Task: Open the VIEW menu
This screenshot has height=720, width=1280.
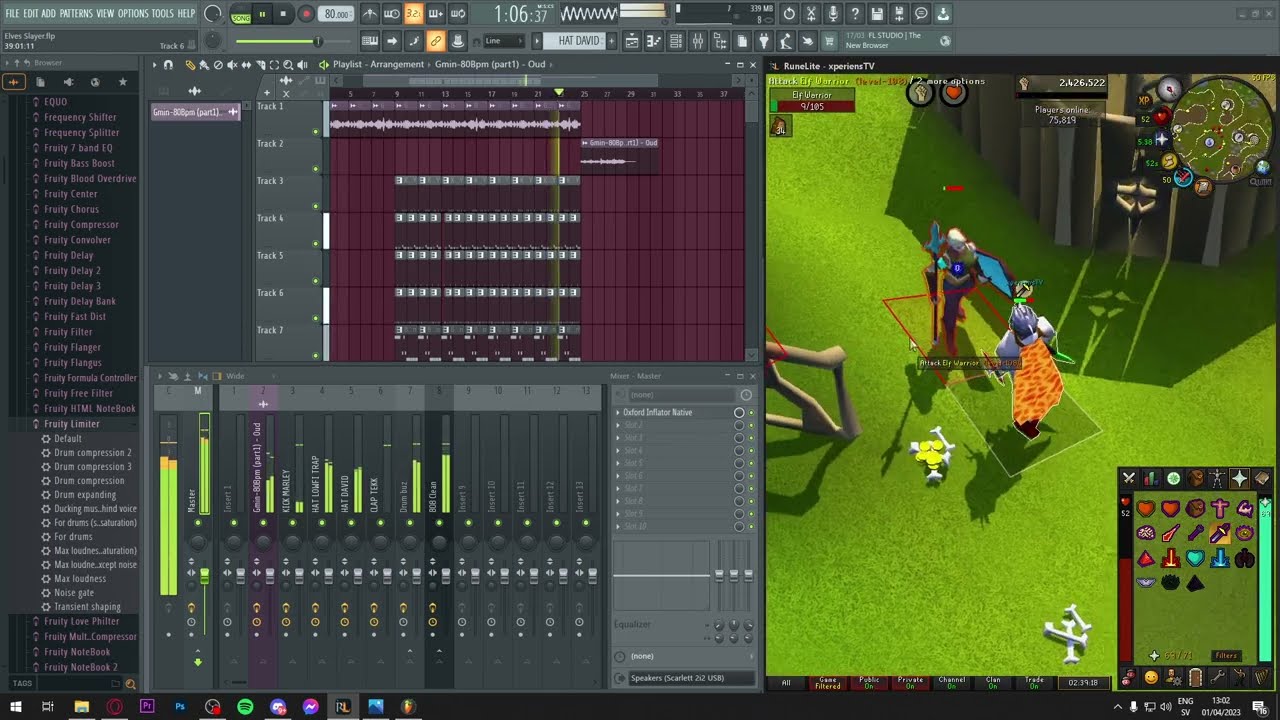Action: (x=105, y=14)
